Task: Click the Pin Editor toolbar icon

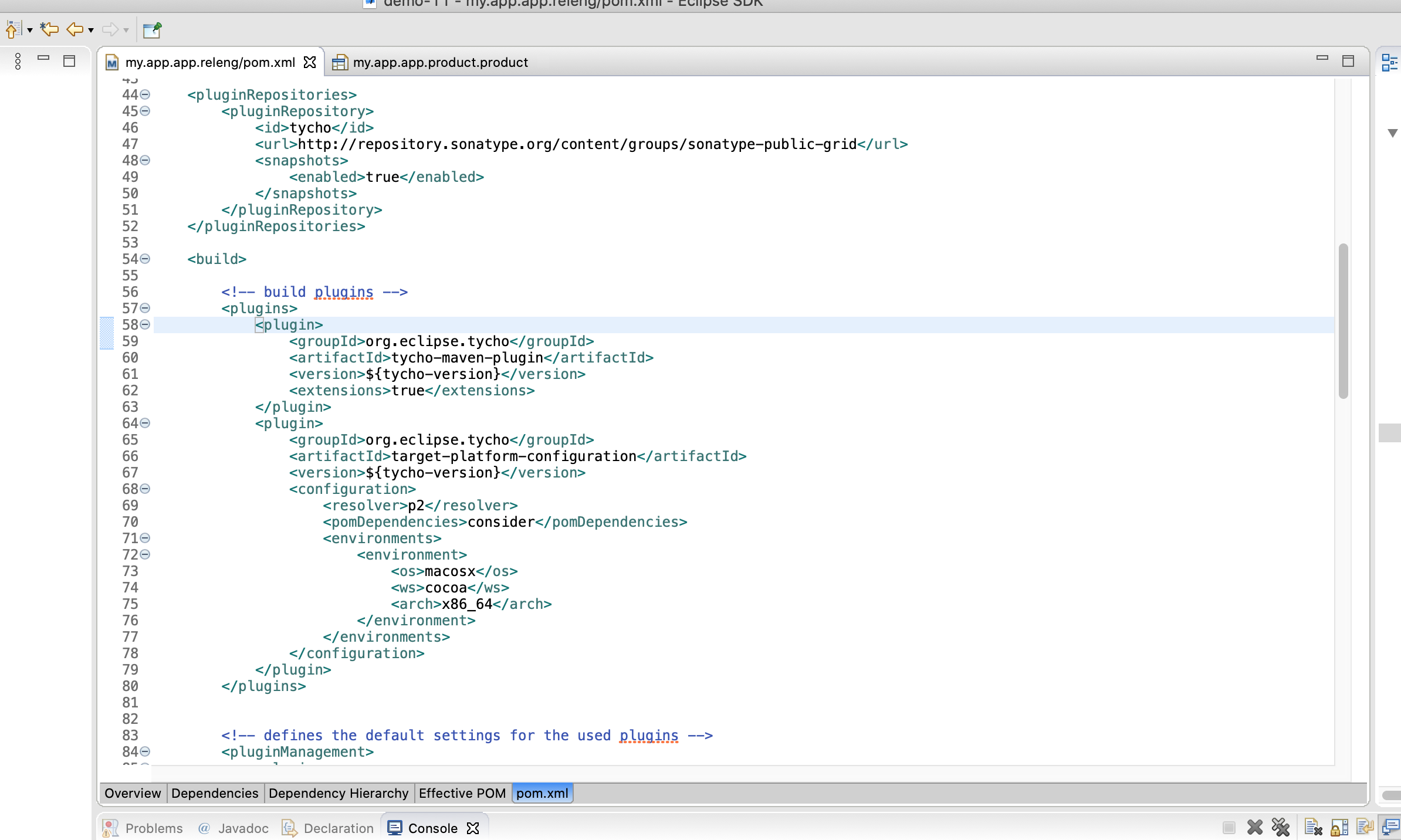Action: (x=152, y=29)
